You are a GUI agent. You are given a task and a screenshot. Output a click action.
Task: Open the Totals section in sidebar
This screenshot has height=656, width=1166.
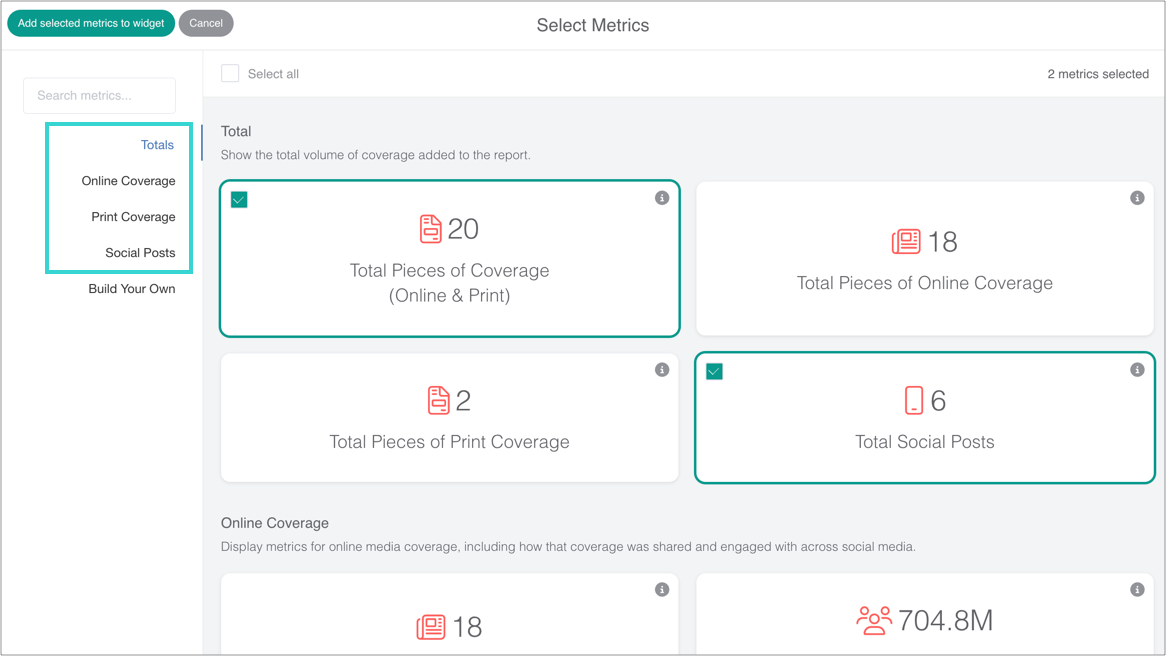[157, 145]
